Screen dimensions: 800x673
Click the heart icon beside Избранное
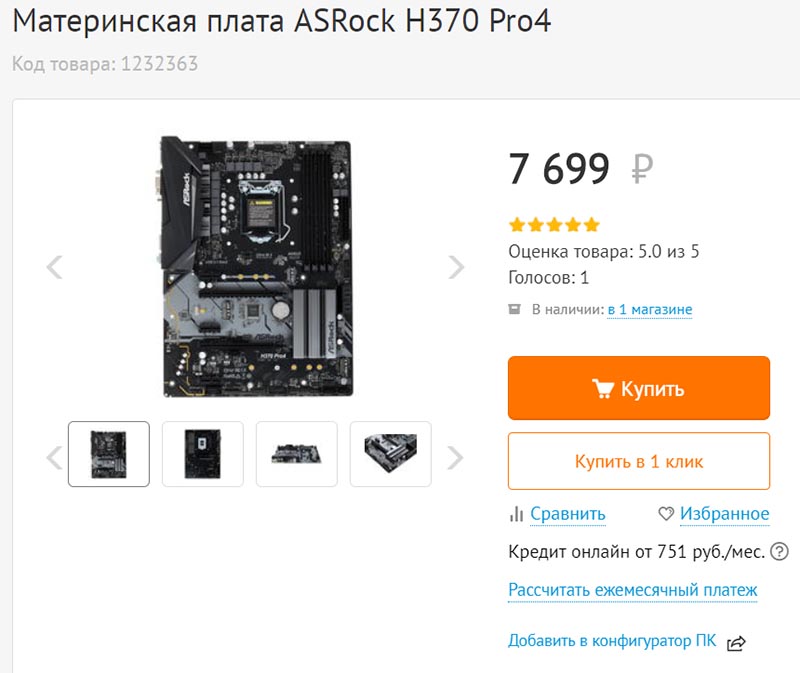point(666,513)
